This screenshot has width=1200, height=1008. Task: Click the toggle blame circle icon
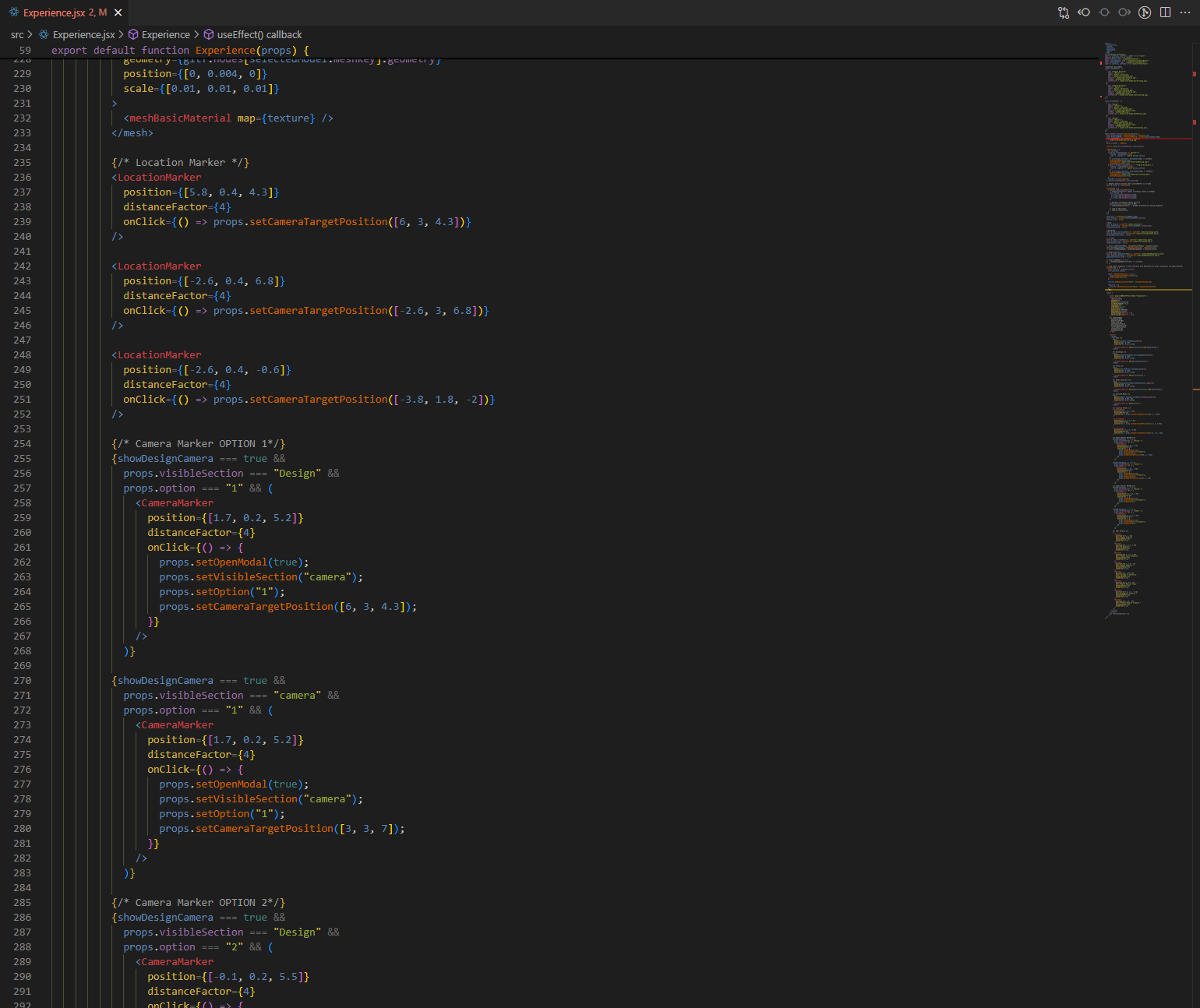click(1104, 12)
